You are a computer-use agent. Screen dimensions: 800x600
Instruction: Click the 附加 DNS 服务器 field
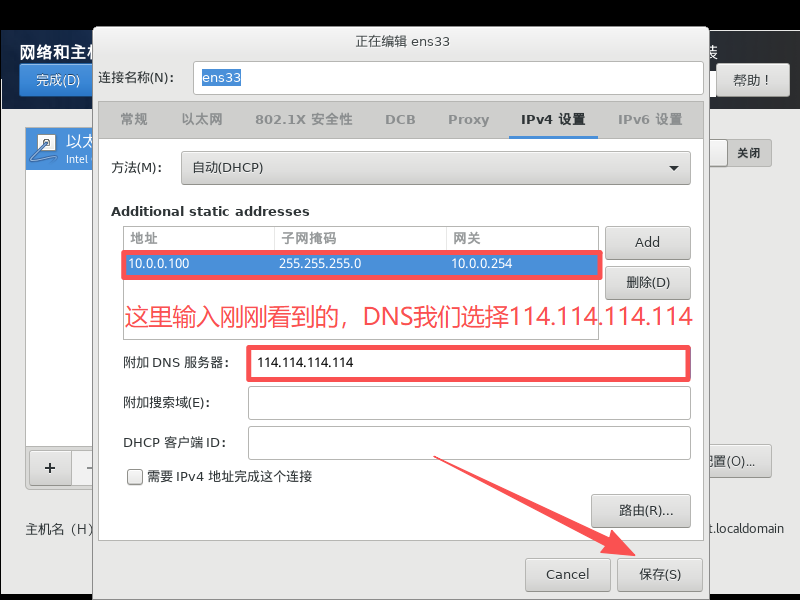pos(468,363)
